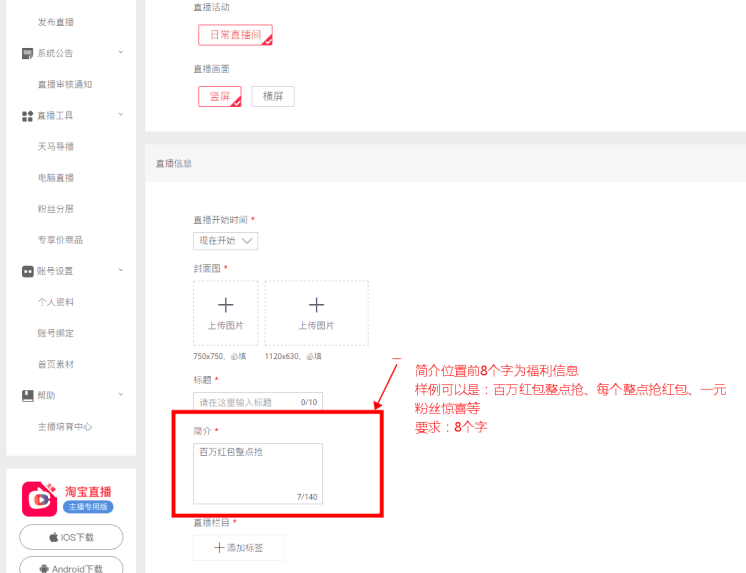
Task: Open 账号绑定 menu item
Action: (x=56, y=333)
